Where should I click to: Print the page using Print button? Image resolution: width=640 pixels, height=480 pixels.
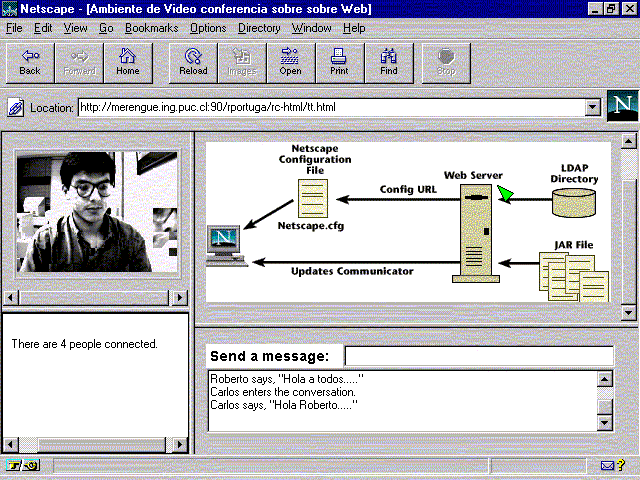[x=340, y=63]
